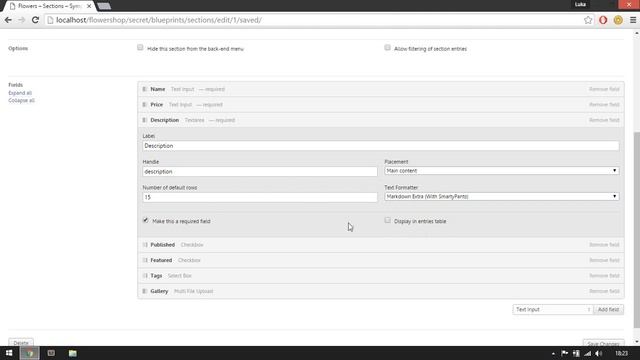Expand the Gallery field row

(380, 291)
